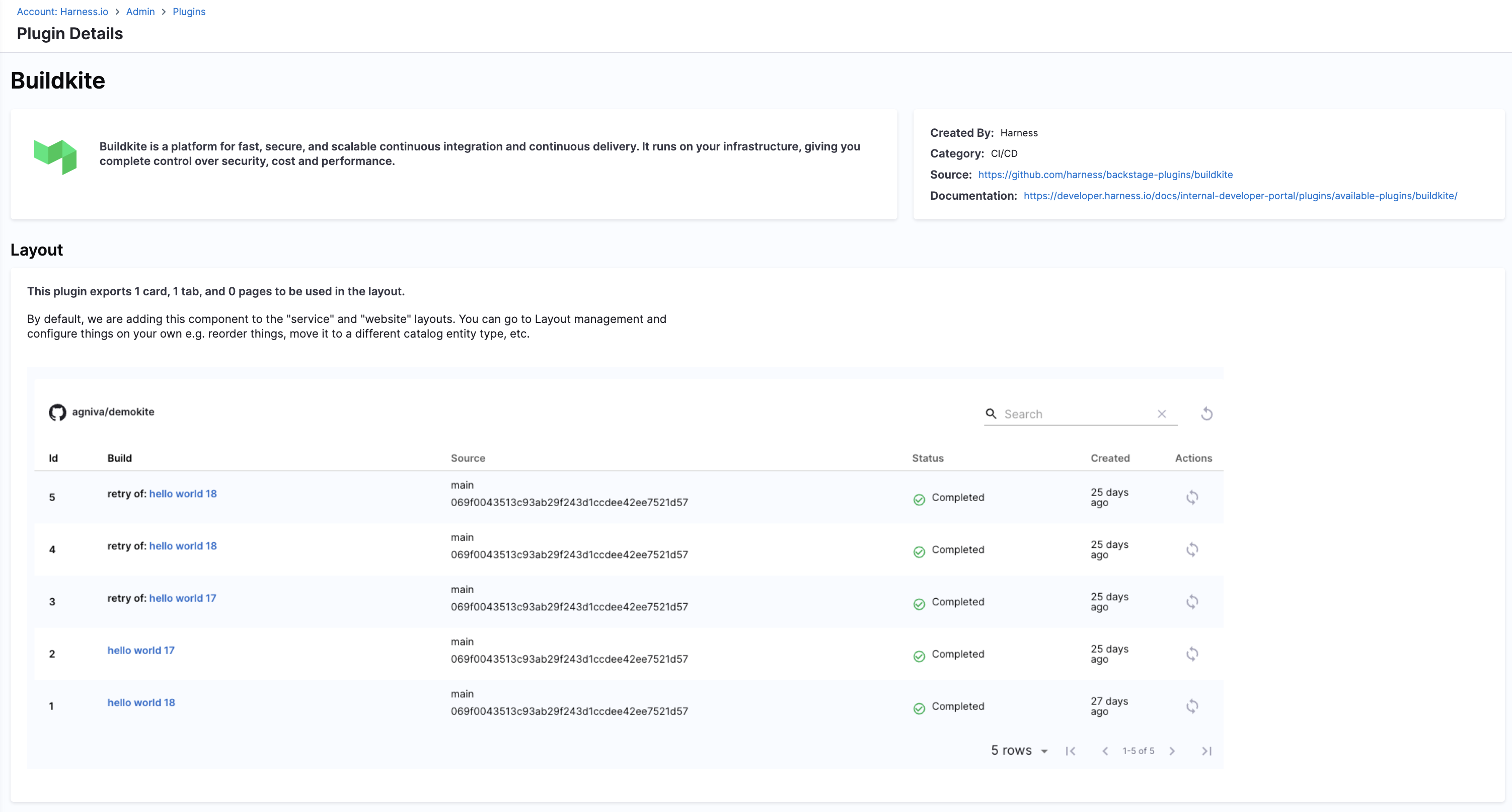Jump to the last page of builds

tap(1207, 751)
